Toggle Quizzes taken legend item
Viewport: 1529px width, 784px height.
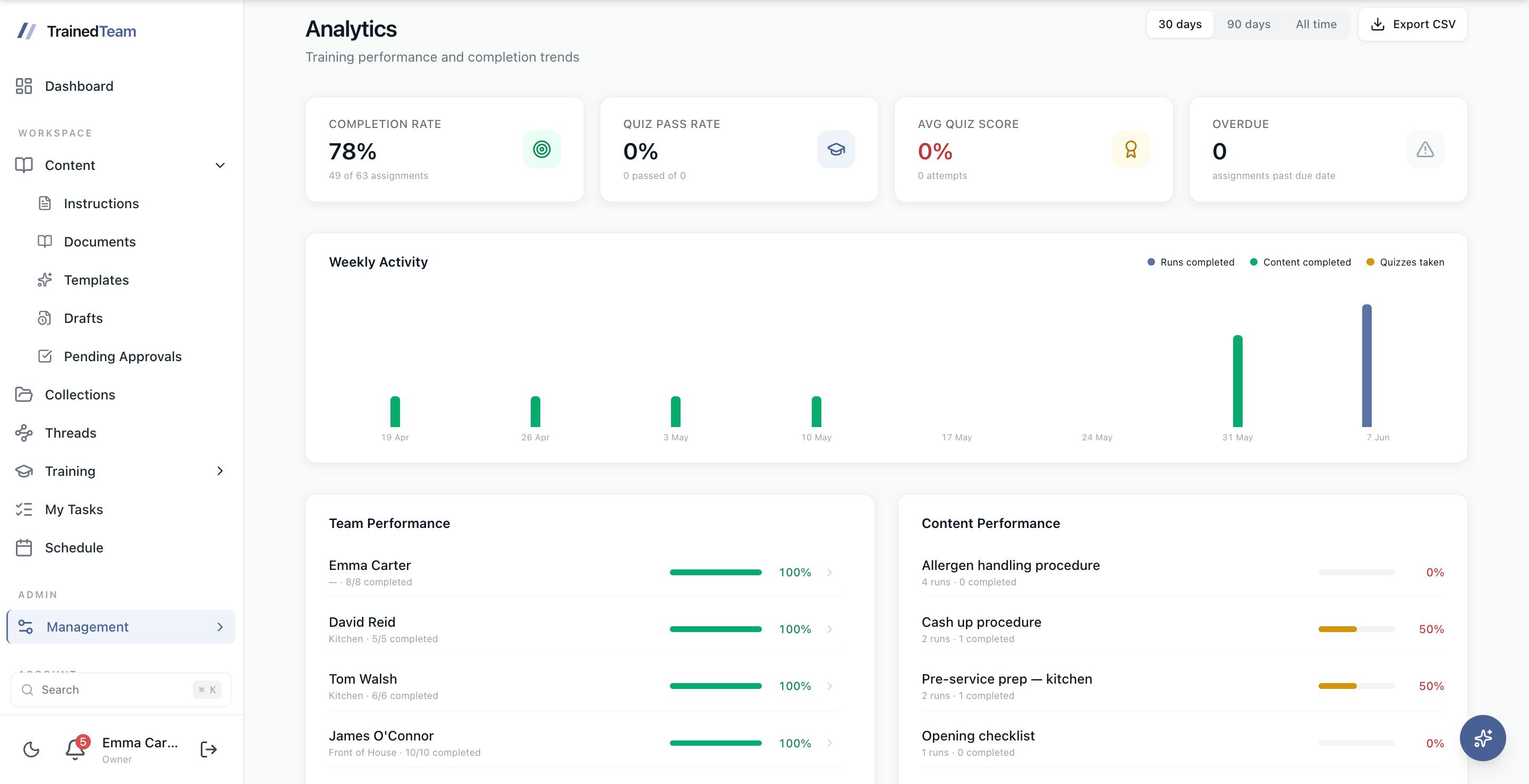pyautogui.click(x=1405, y=262)
